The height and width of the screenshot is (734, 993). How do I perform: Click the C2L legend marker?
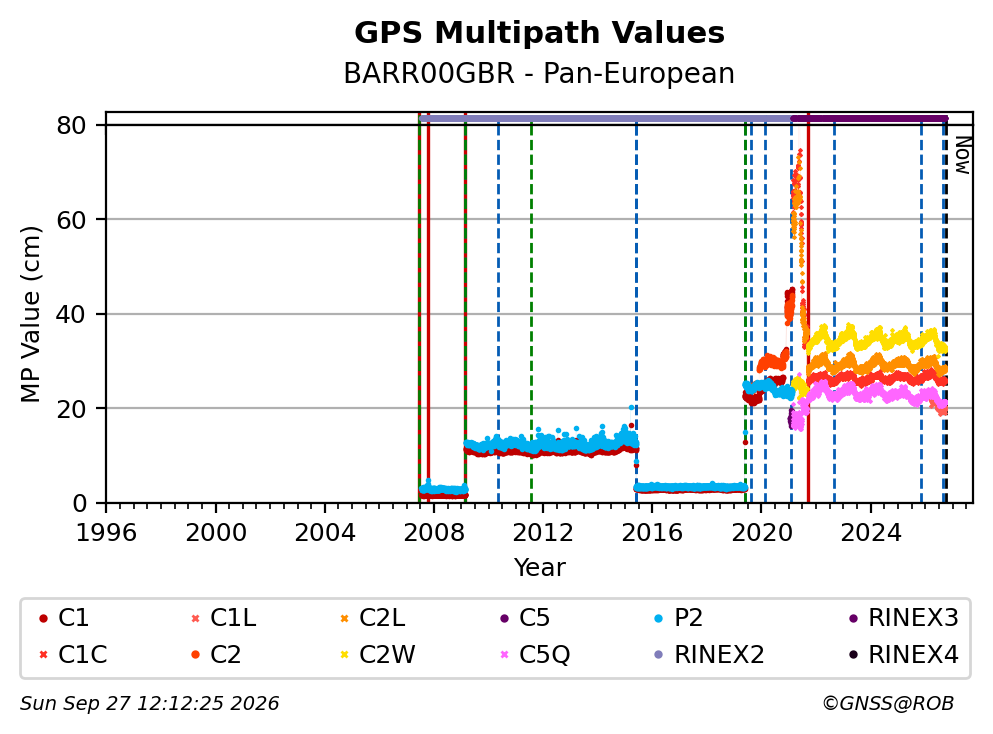(345, 619)
